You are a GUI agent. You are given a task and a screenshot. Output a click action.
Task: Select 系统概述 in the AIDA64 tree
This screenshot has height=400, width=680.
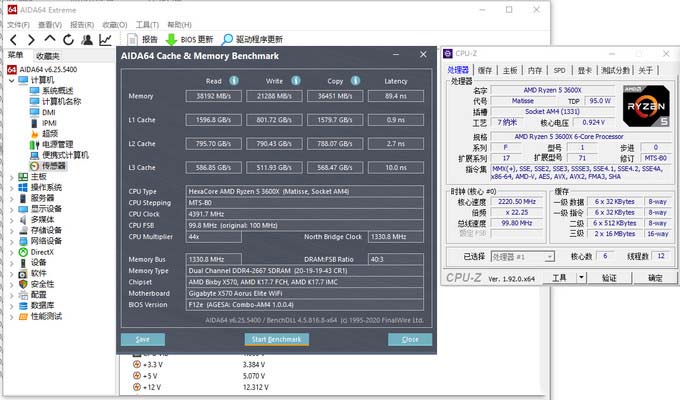tap(52, 91)
